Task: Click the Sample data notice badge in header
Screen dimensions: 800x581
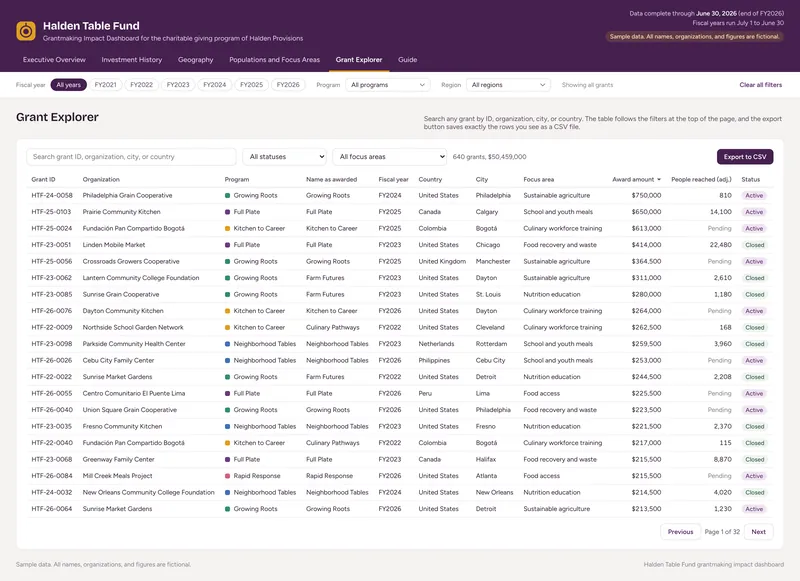Action: (x=694, y=37)
